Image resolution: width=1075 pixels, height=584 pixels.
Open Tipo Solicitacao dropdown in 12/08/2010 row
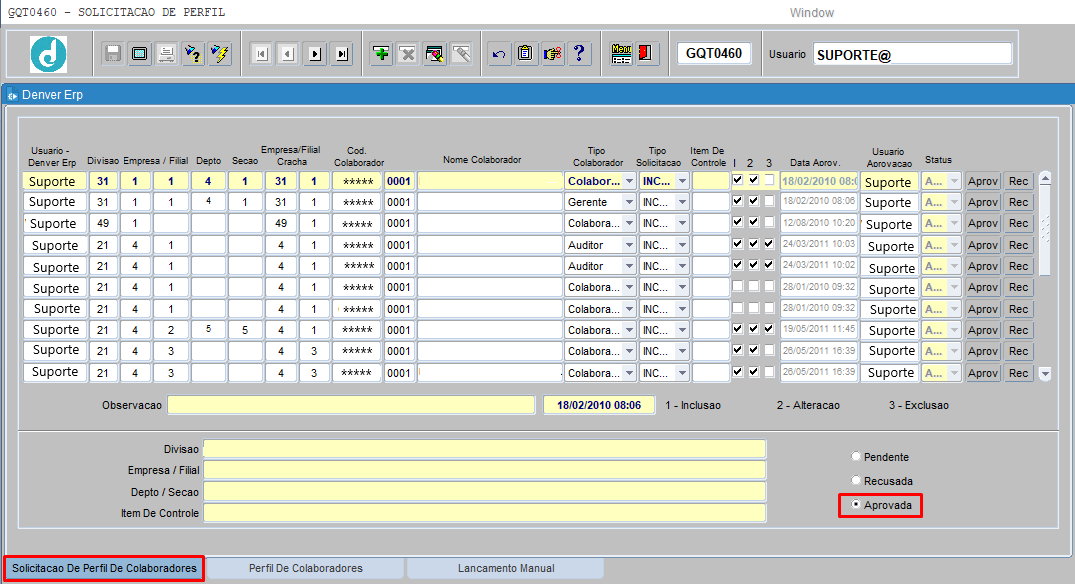point(681,223)
